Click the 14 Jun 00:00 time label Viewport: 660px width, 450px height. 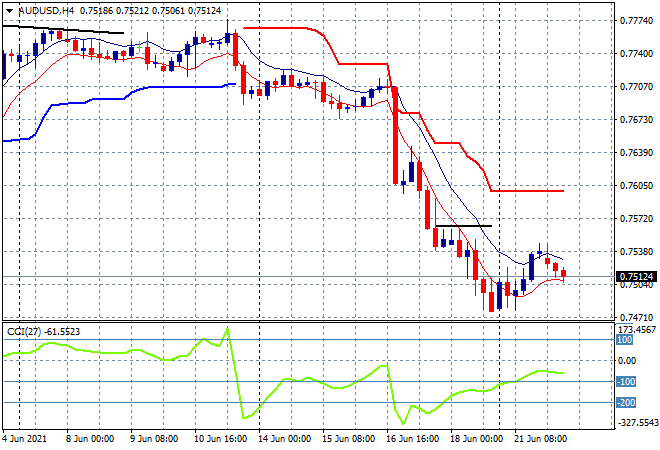(x=285, y=439)
